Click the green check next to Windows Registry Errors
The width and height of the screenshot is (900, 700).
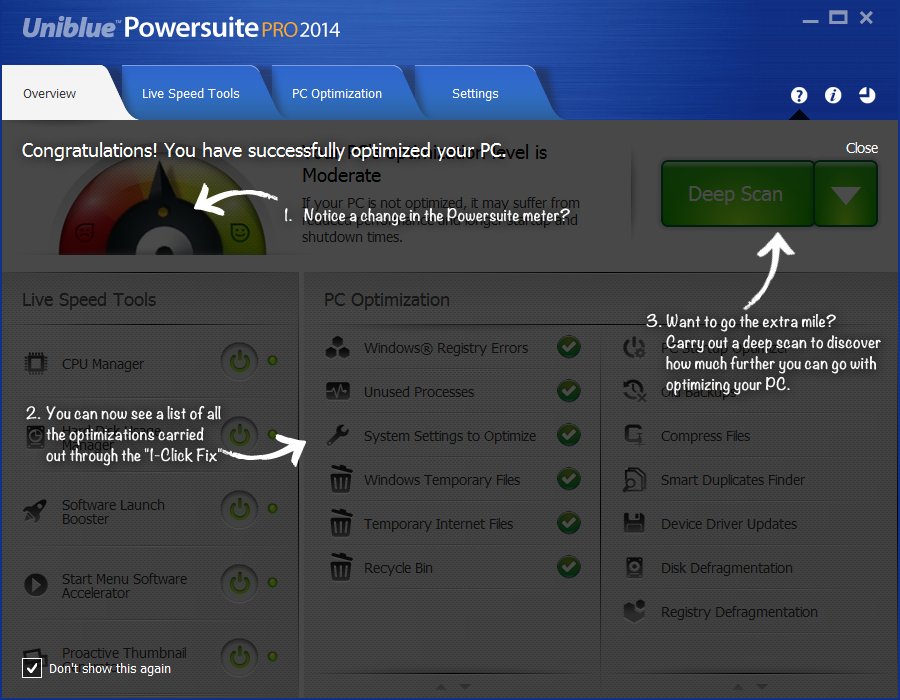tap(569, 347)
